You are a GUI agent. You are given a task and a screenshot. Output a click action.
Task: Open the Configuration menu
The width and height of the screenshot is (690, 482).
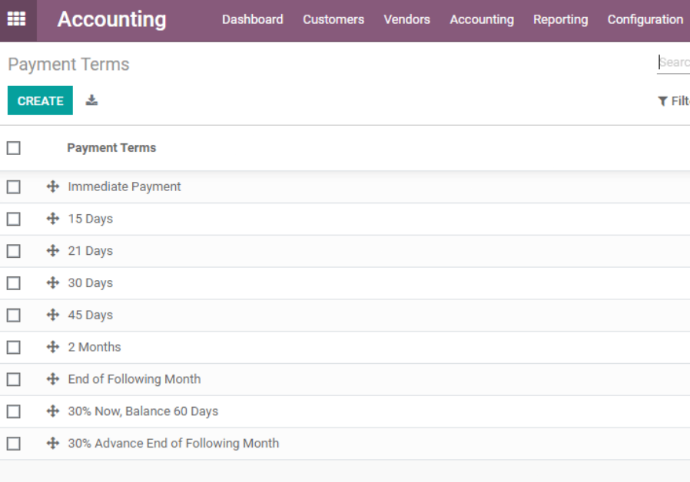click(x=646, y=19)
